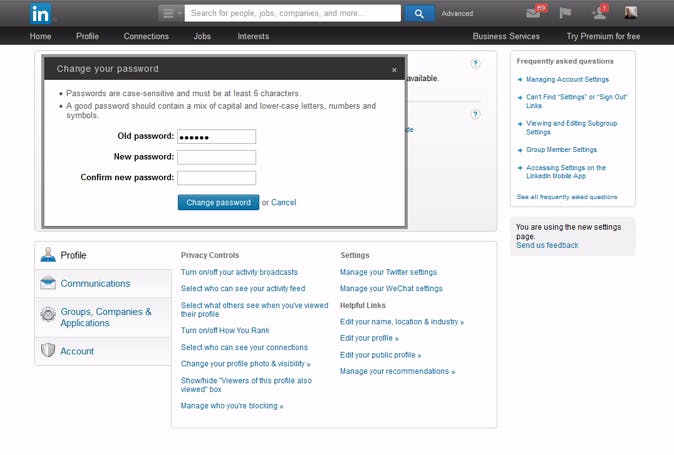The height and width of the screenshot is (455, 674).
Task: Click Try Premium for free link
Action: [603, 37]
